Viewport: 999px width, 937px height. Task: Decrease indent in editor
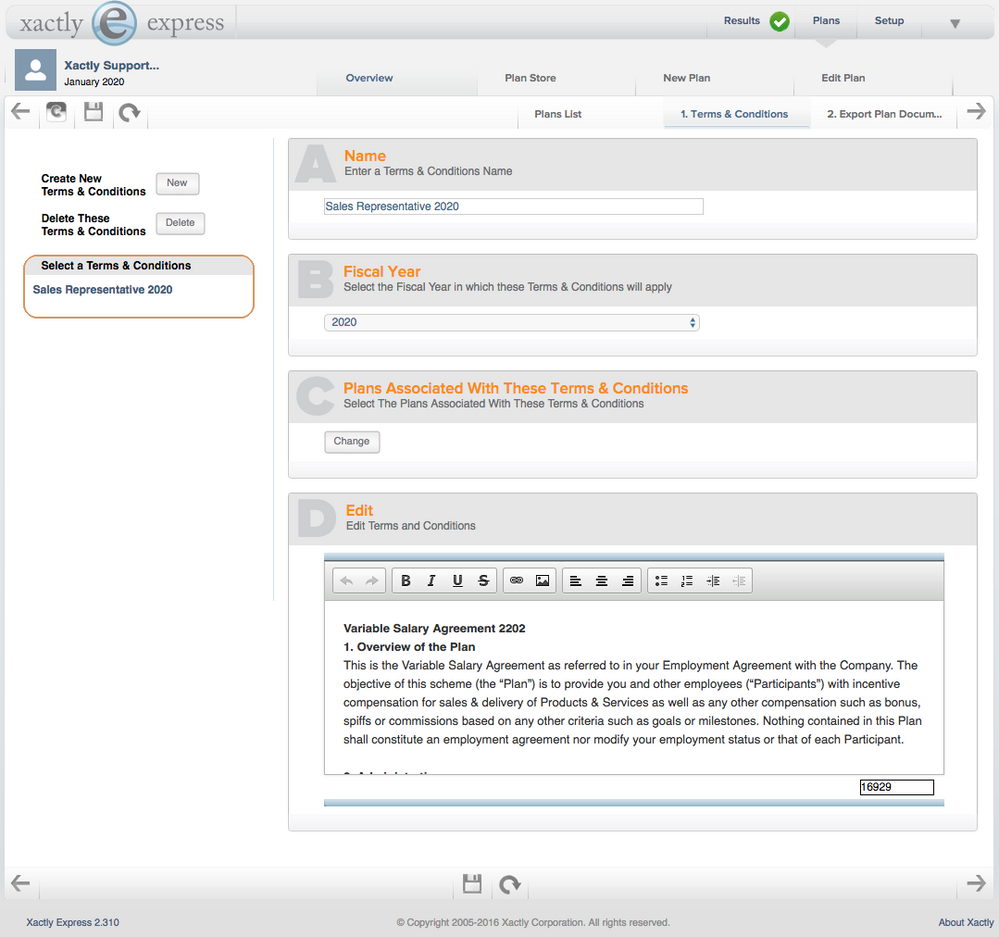[739, 581]
